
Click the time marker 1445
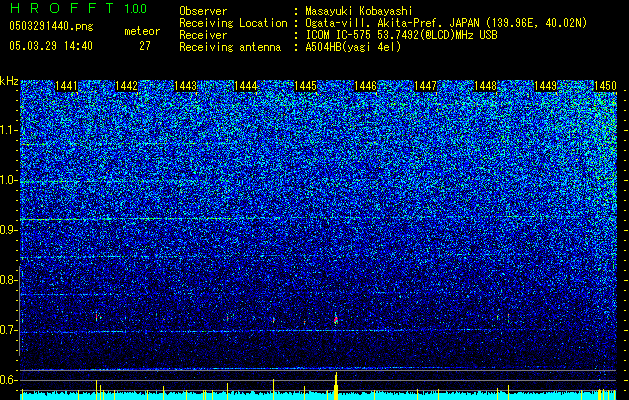click(306, 86)
